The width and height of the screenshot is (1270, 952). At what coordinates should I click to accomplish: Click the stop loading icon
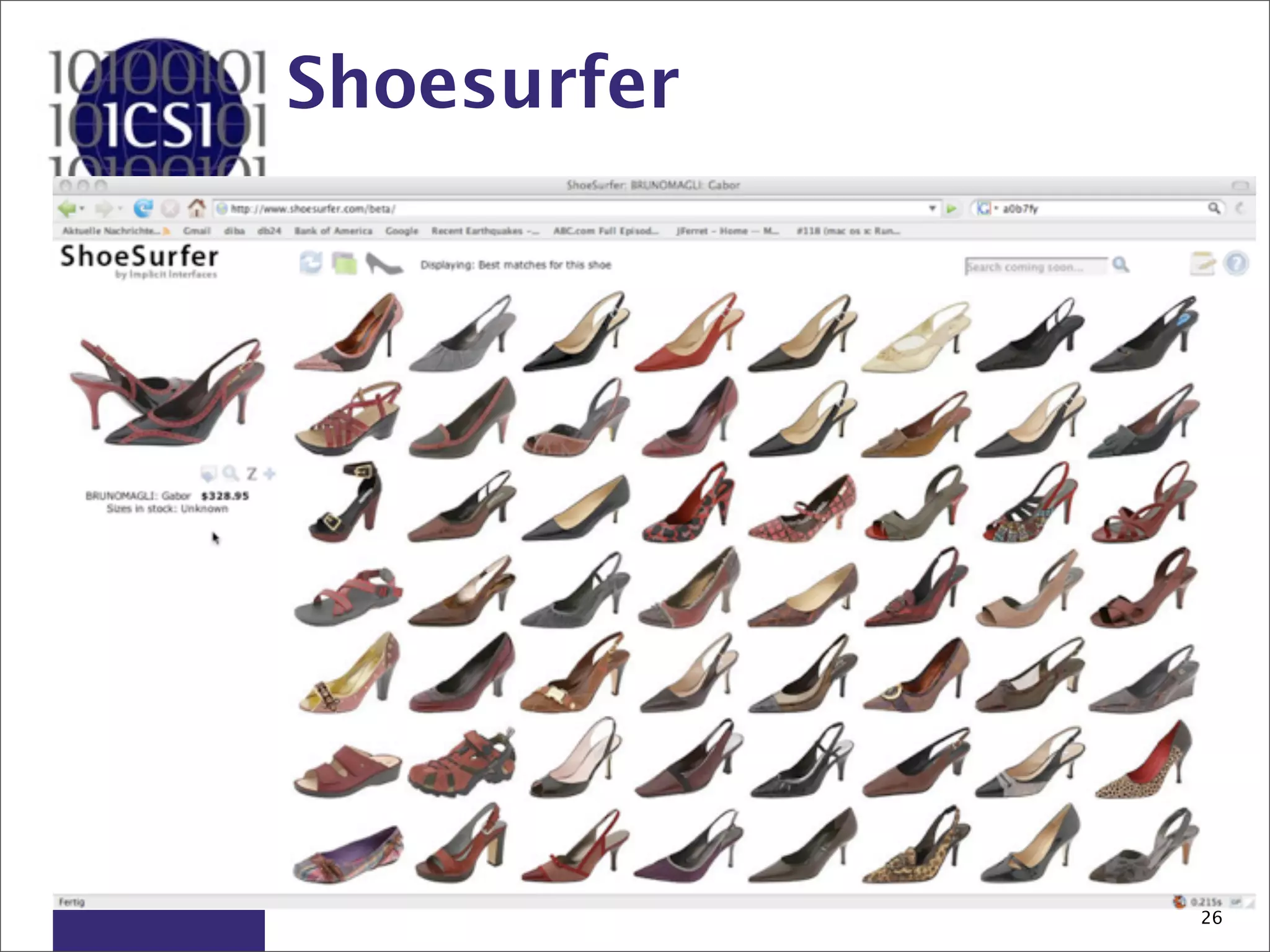click(x=171, y=209)
